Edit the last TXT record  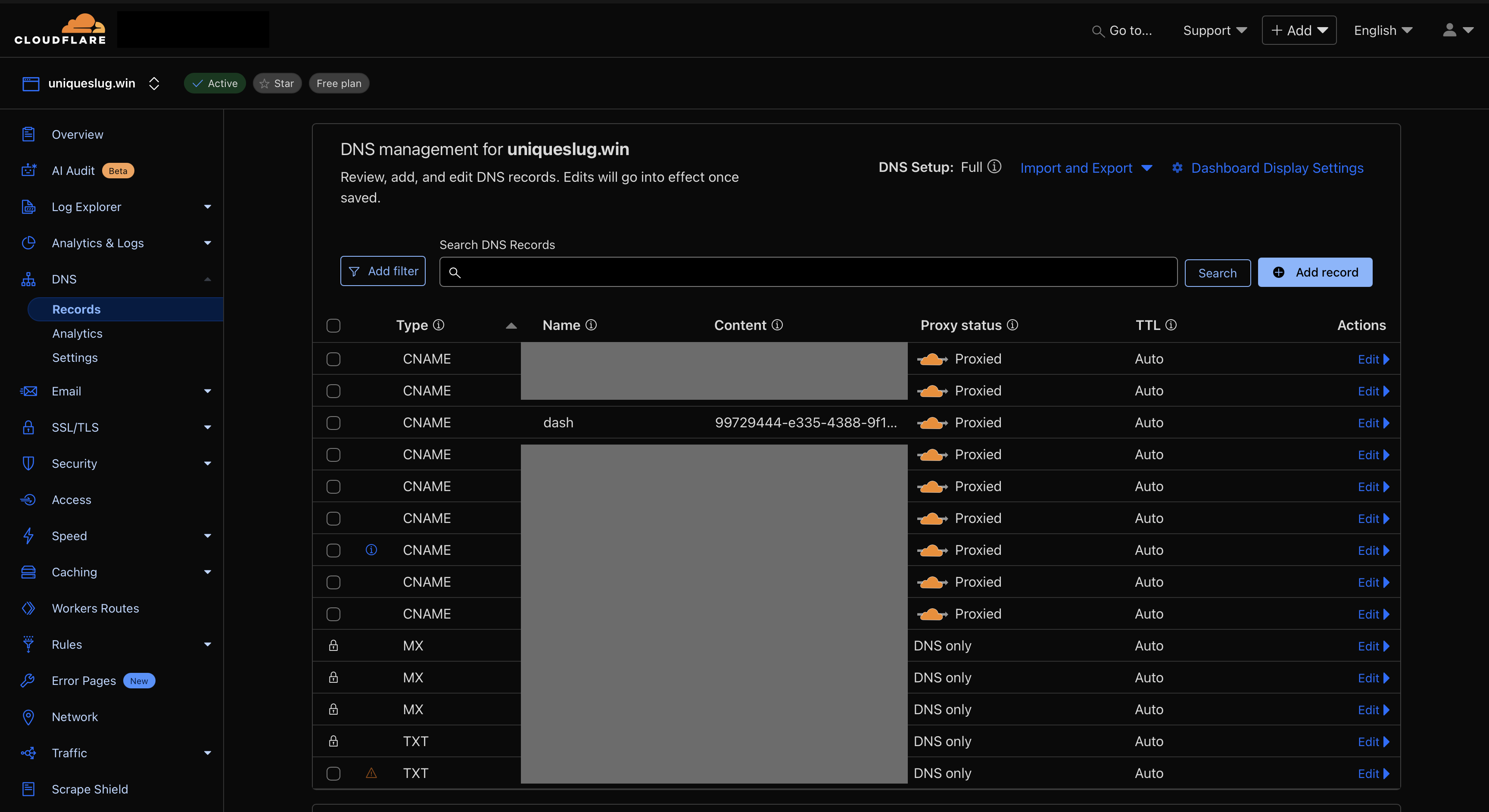pyautogui.click(x=1373, y=773)
